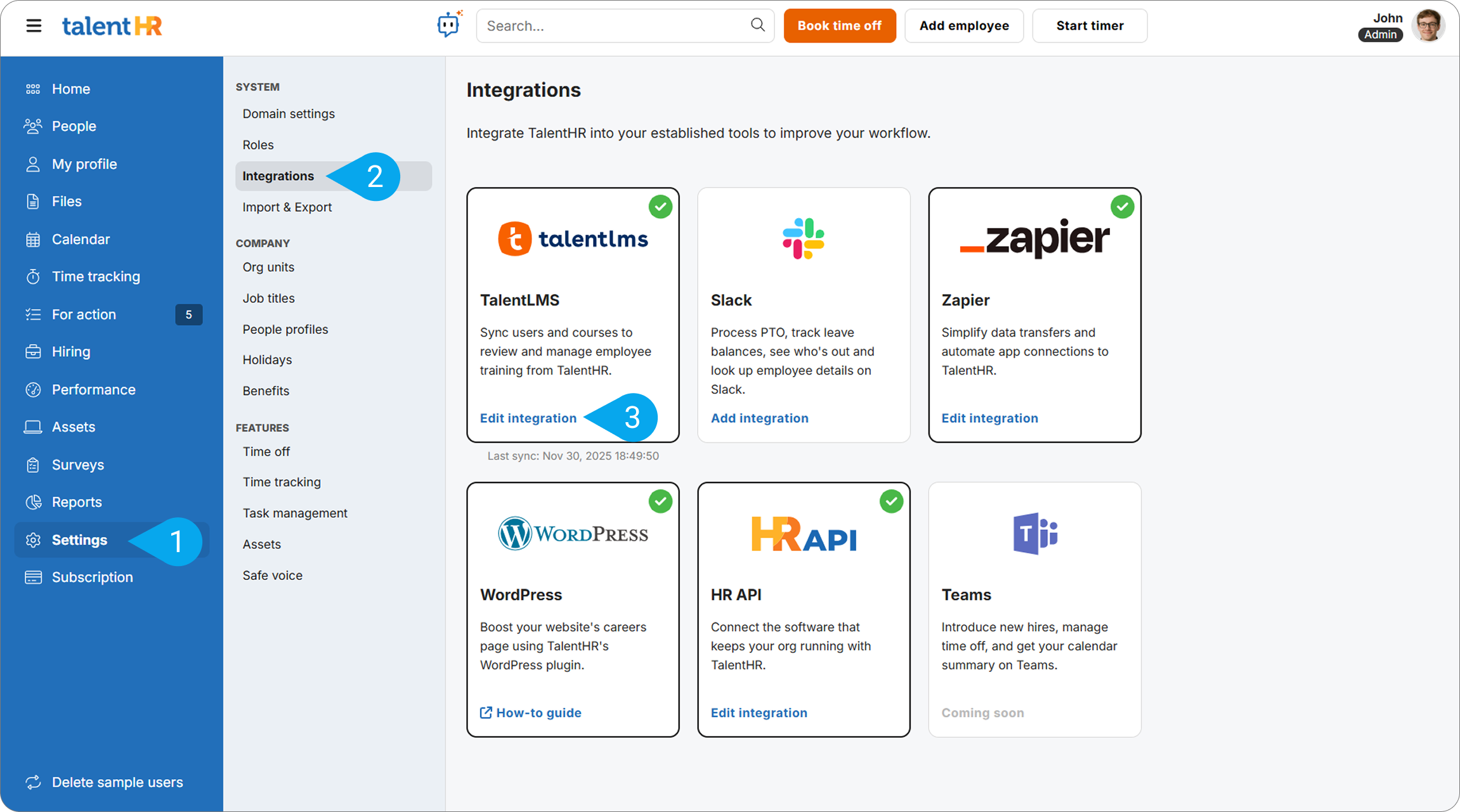This screenshot has height=812, width=1460.
Task: Open WordPress How-to guide link
Action: pyautogui.click(x=531, y=713)
